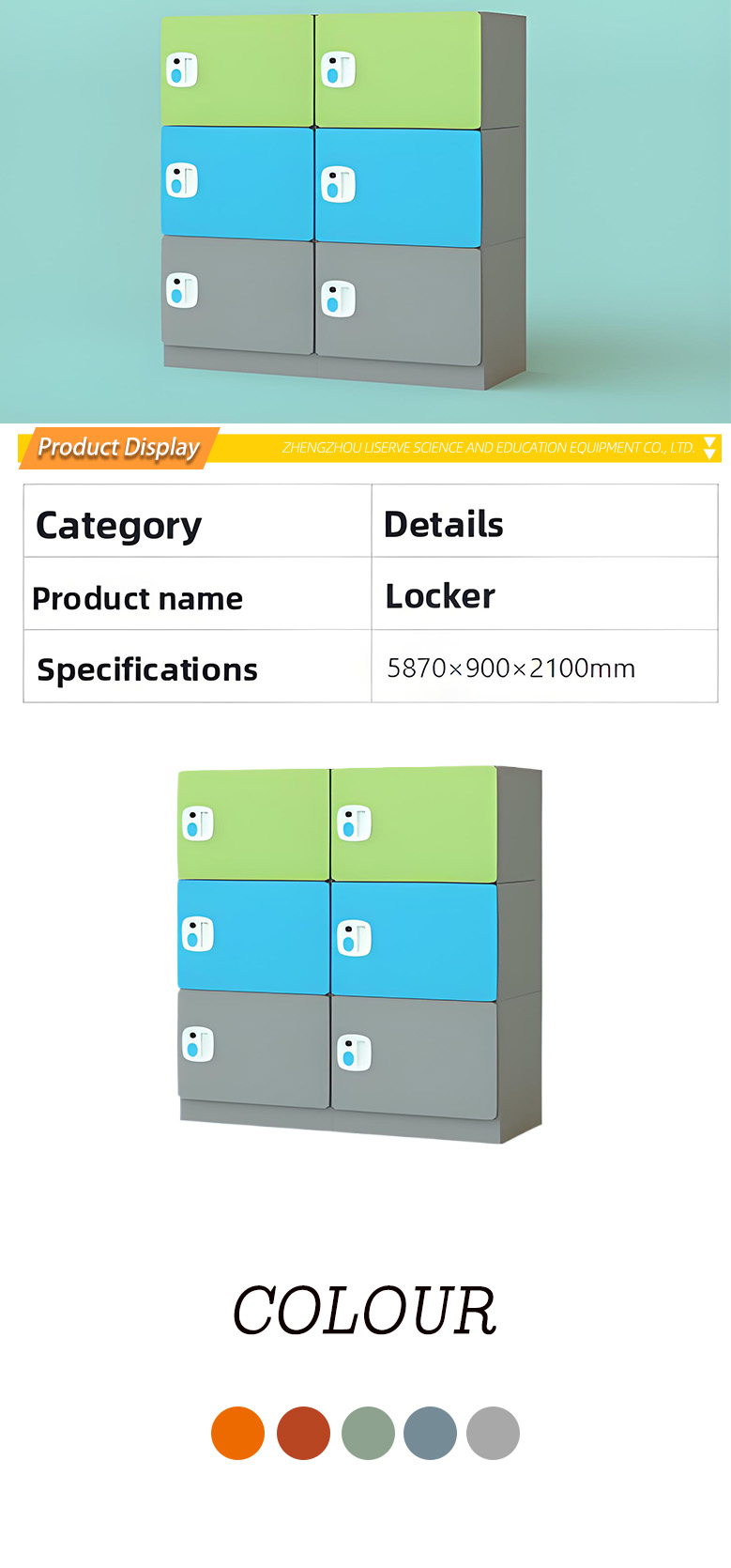The width and height of the screenshot is (731, 1568).
Task: Choose the slate blue colour swatch
Action: 430,1433
